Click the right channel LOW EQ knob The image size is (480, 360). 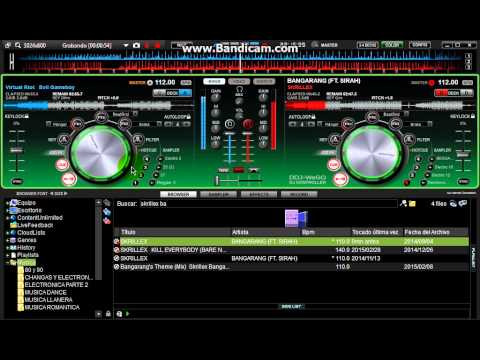click(263, 144)
